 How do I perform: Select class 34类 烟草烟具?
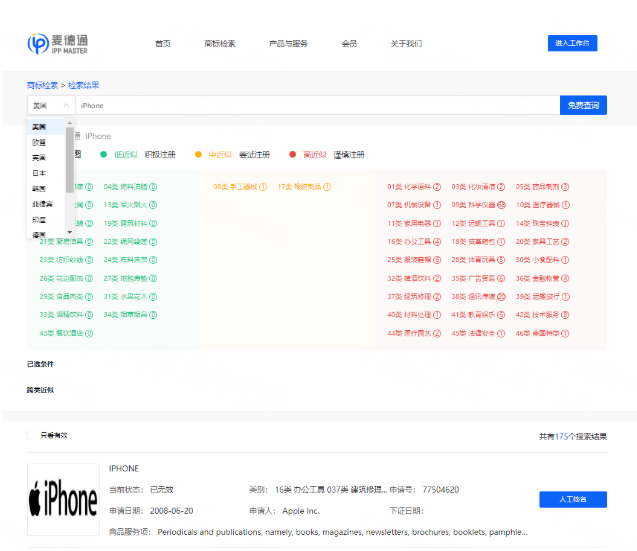tap(130, 315)
